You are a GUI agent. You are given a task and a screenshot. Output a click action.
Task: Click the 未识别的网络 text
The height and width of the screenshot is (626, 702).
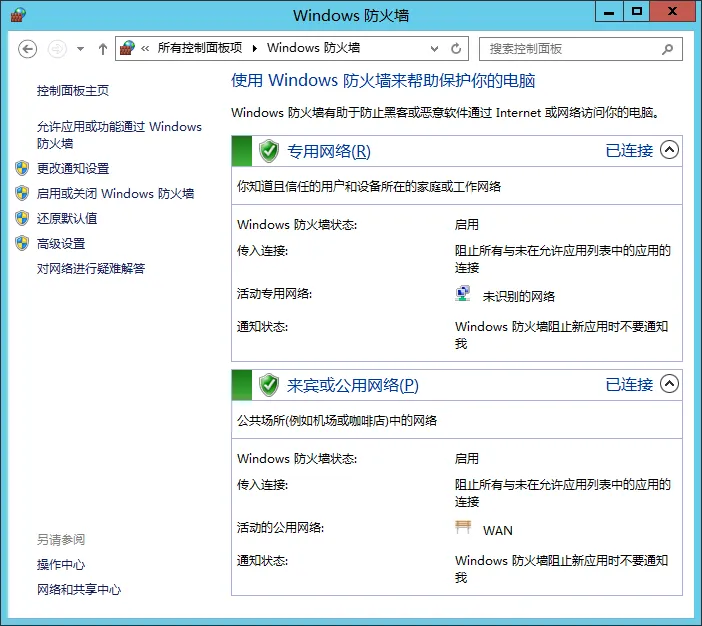[x=519, y=296]
